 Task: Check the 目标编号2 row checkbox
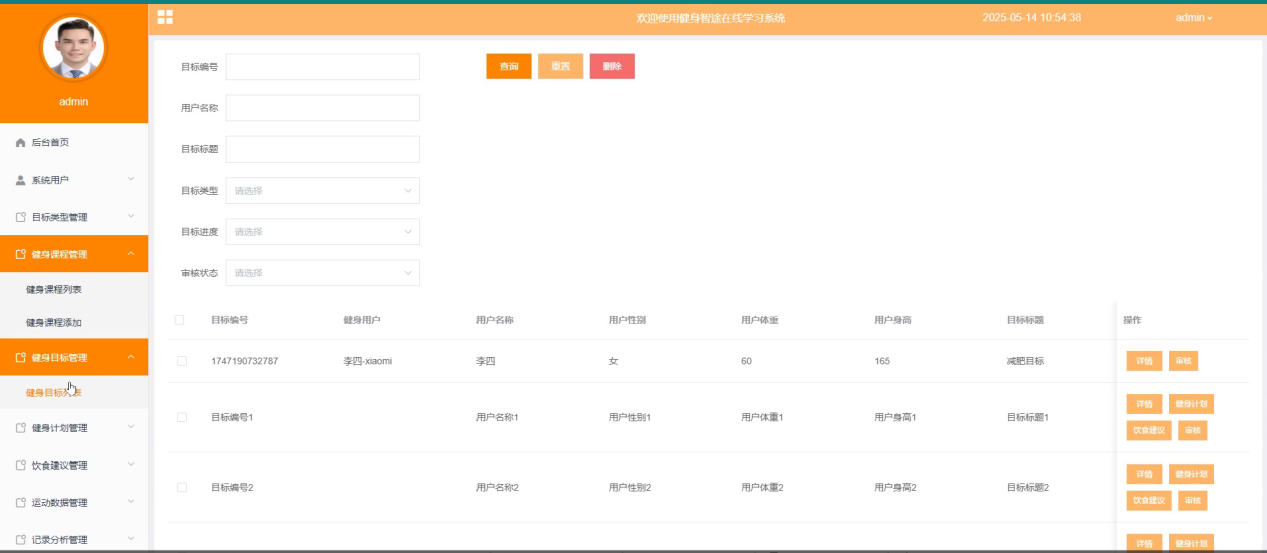click(x=182, y=487)
